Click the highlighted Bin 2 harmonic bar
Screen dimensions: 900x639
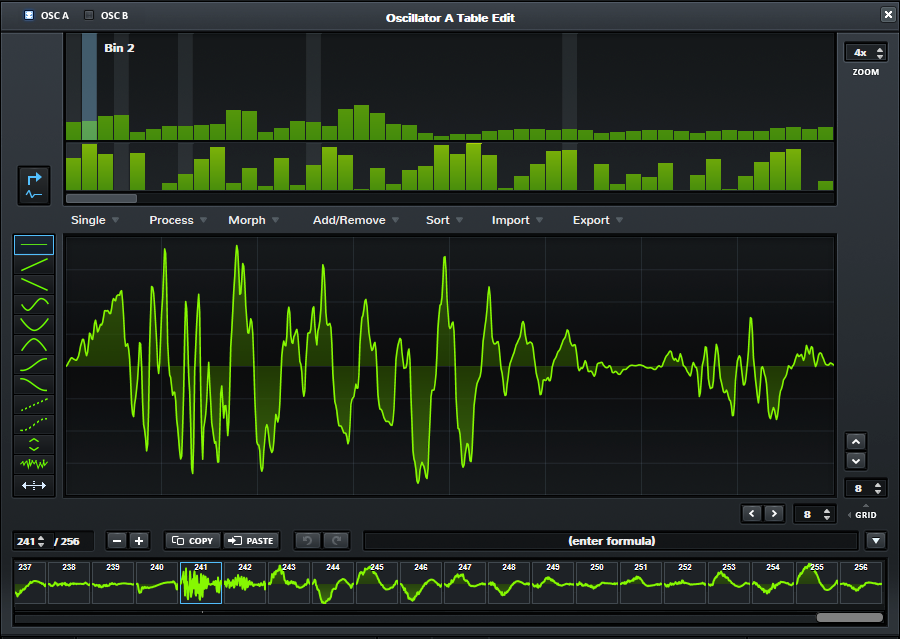[89, 130]
